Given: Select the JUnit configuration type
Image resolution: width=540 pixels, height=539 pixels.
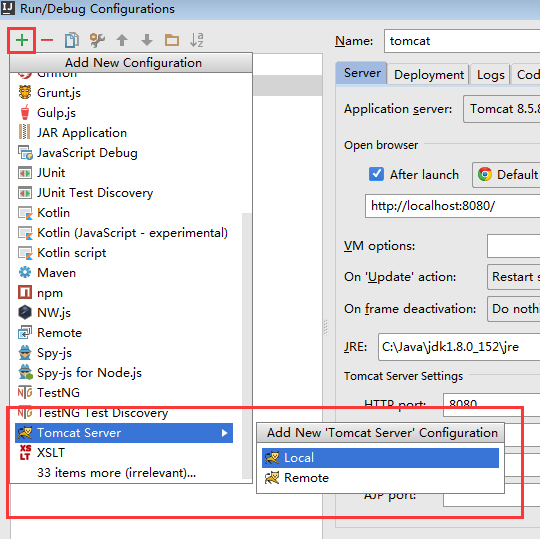Looking at the screenshot, I should click(x=125, y=173).
